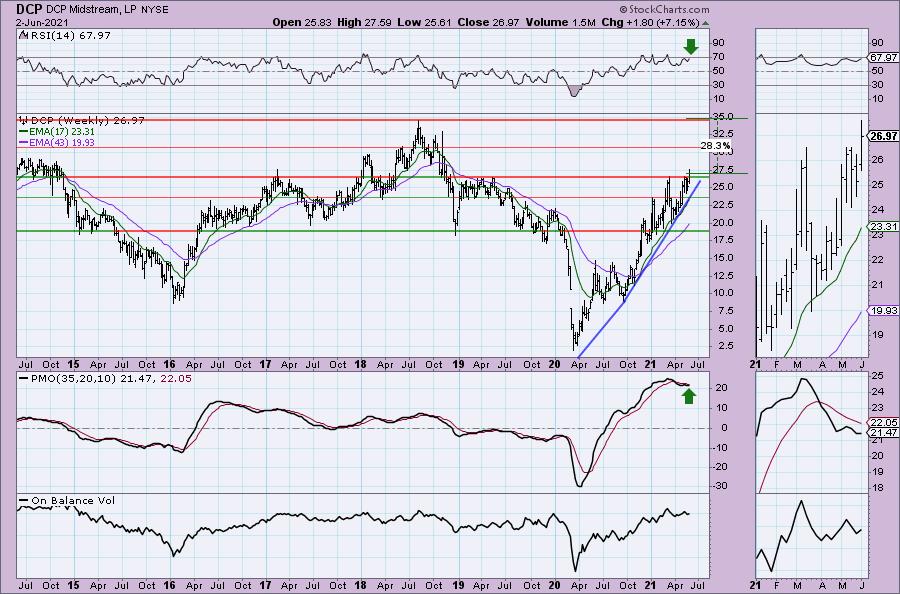Click the EMA(43) 19.93 legend text

tap(61, 142)
